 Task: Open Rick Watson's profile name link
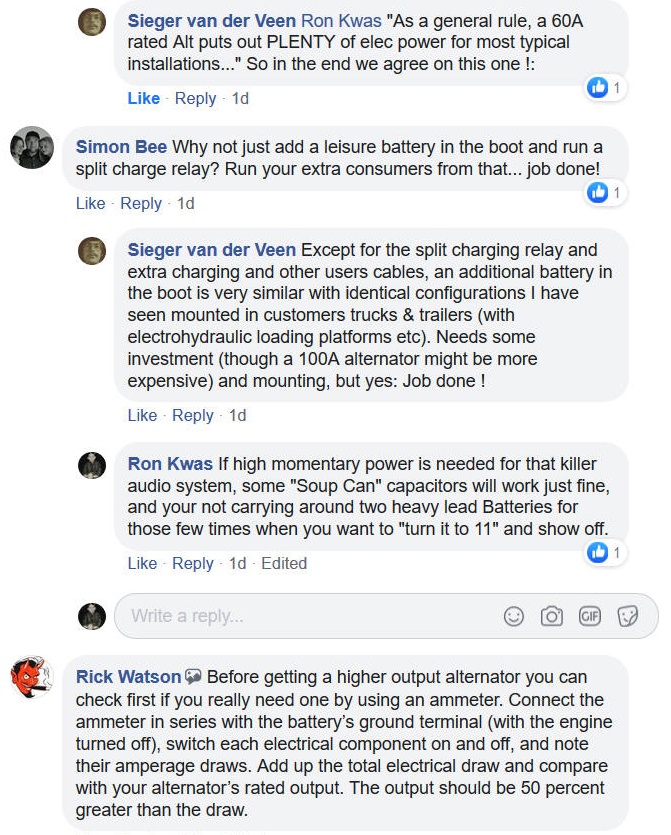128,677
